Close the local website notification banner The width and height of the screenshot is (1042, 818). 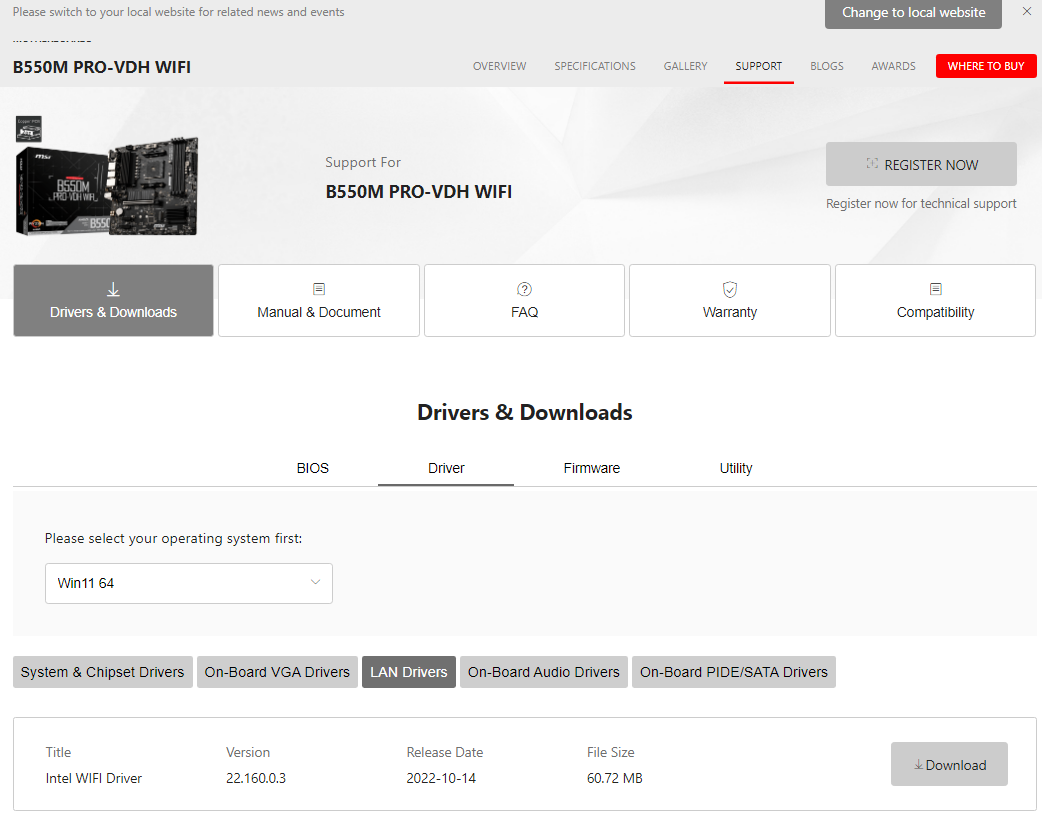pos(1026,11)
